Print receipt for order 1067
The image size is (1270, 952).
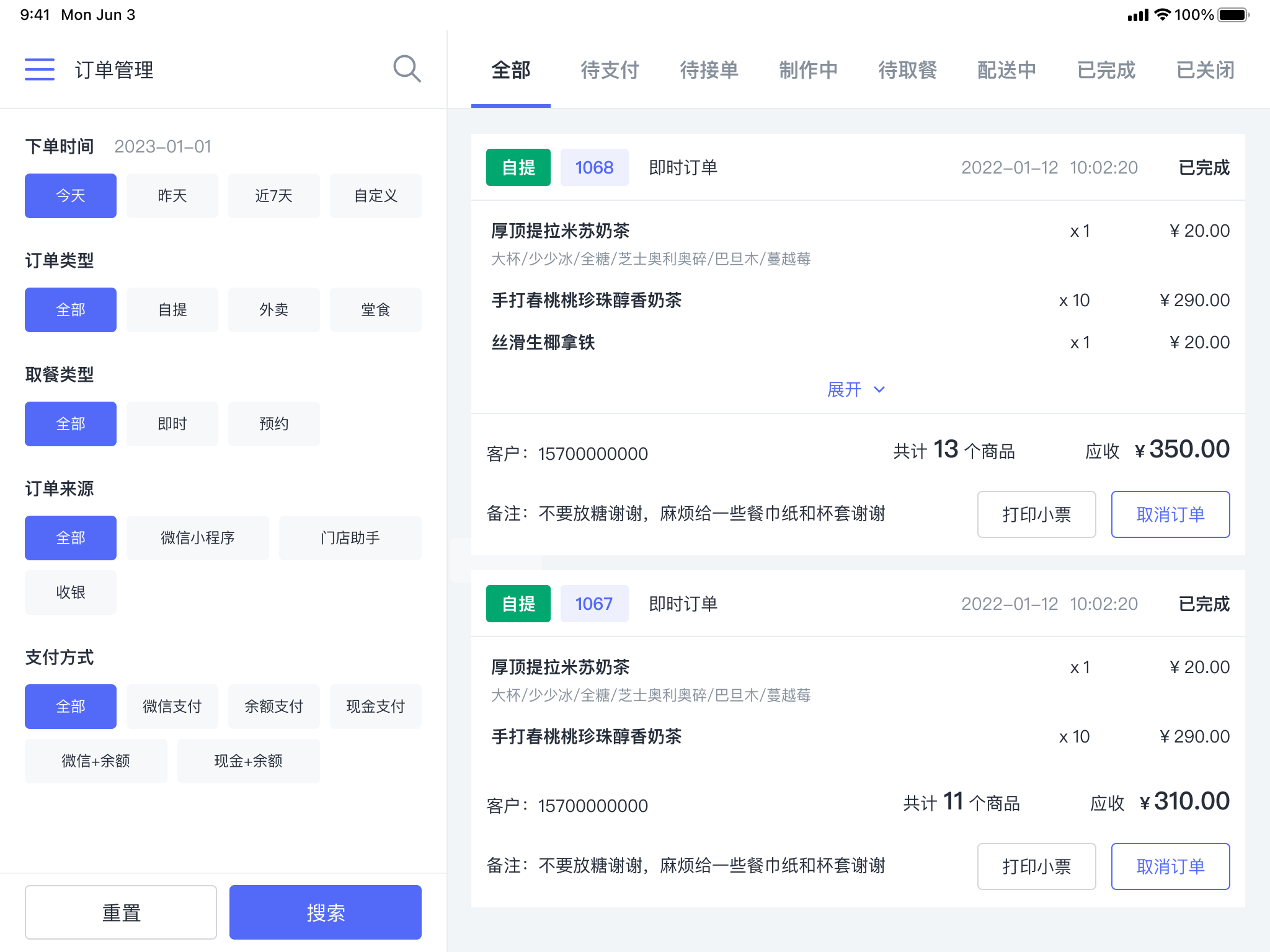coord(1037,866)
